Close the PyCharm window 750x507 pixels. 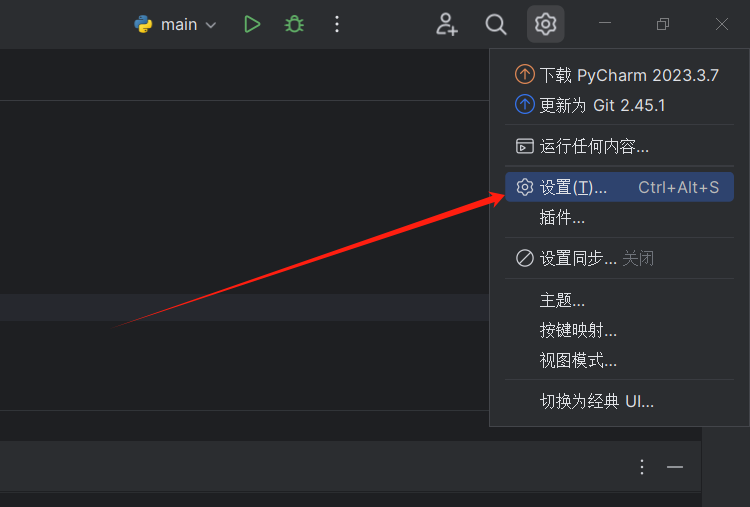722,24
